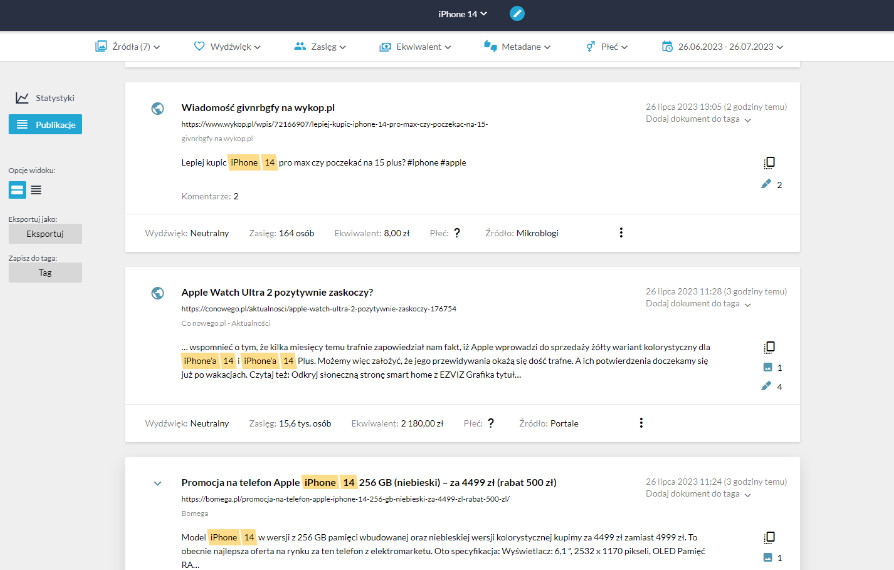
Task: Click the Ekwiwalent money icon
Action: 385,47
